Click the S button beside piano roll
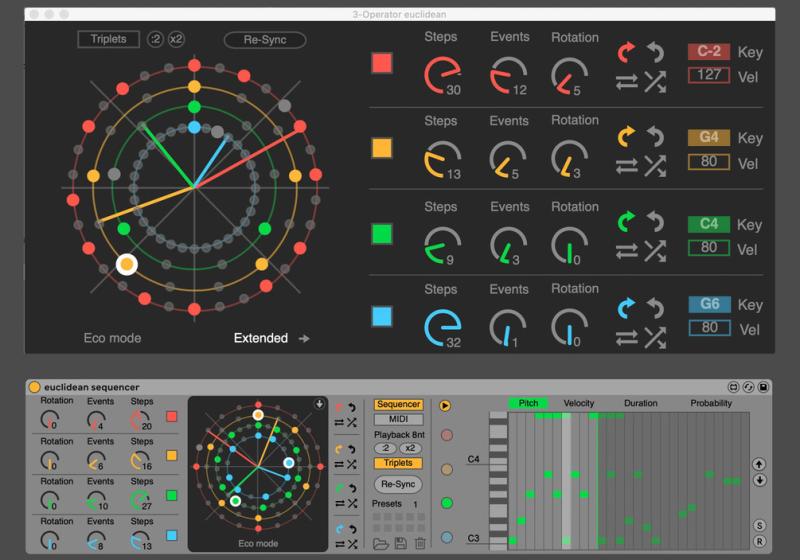 click(x=759, y=526)
